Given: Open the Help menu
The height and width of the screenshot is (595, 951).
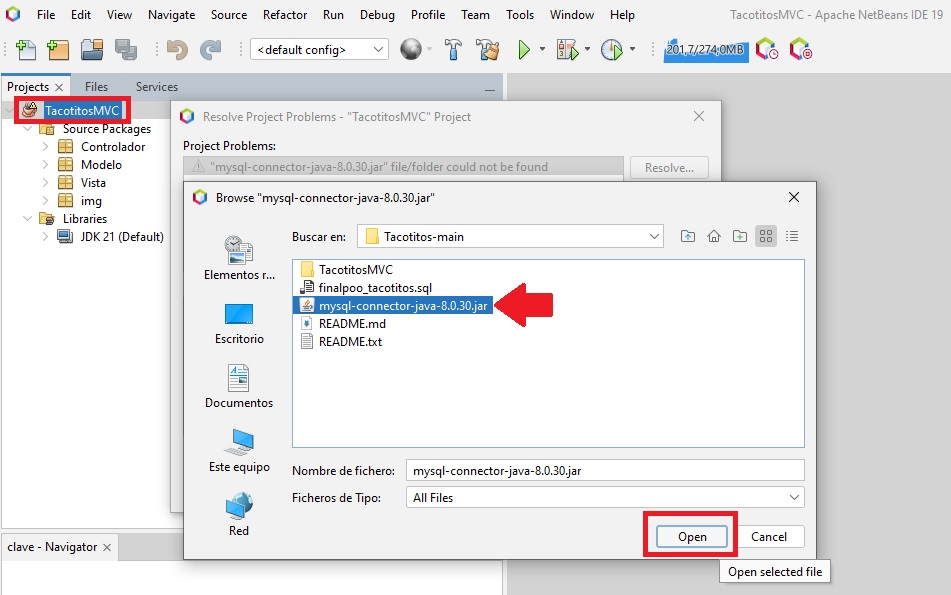Looking at the screenshot, I should point(622,15).
